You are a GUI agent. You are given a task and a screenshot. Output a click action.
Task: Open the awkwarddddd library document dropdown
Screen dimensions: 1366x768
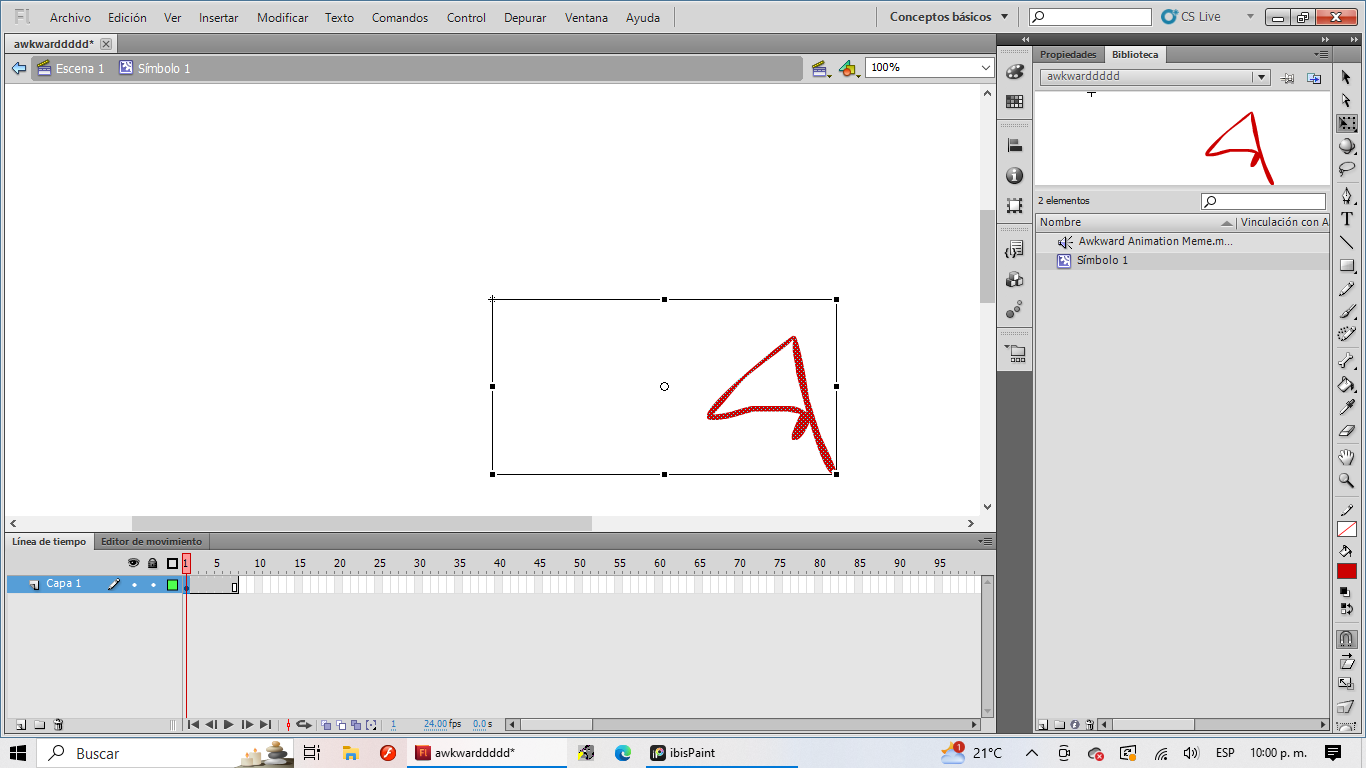1261,77
